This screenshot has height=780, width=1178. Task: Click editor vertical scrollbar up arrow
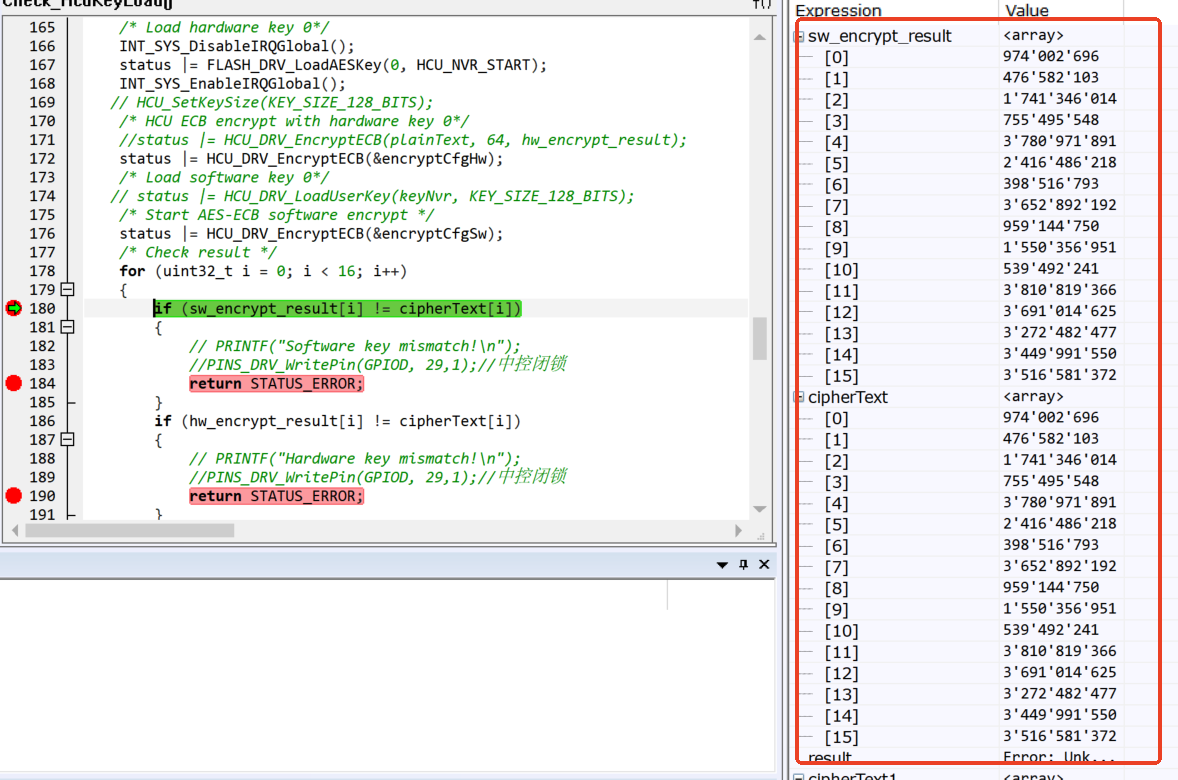760,37
